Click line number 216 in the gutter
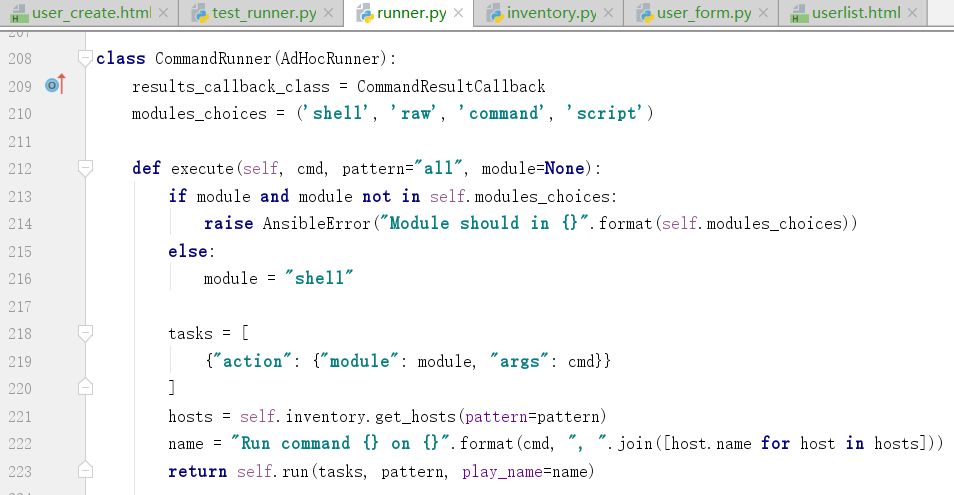The height and width of the screenshot is (495, 954). tap(20, 279)
